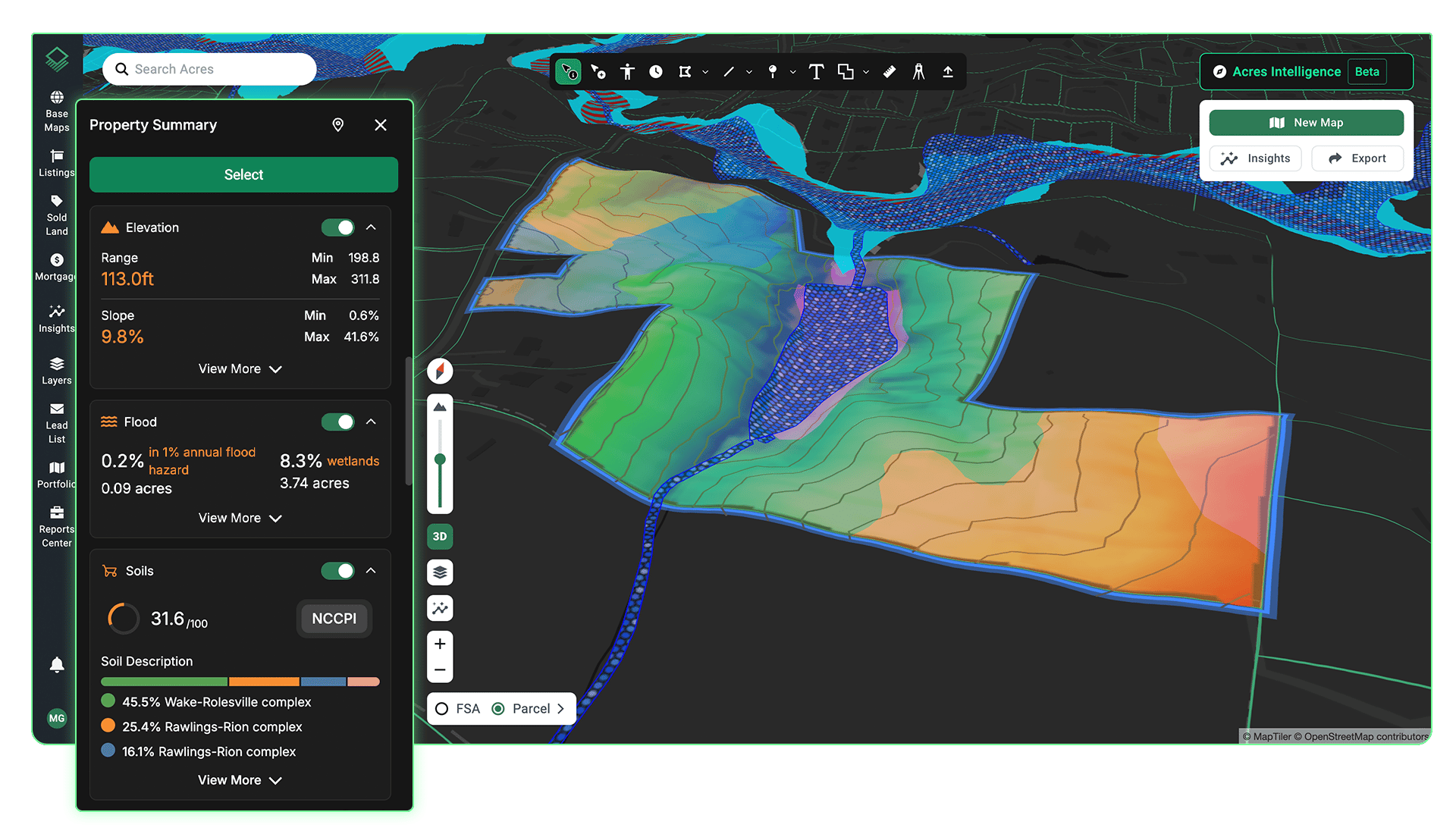Open Reports Center in sidebar
Image resolution: width=1456 pixels, height=837 pixels.
[x=57, y=527]
